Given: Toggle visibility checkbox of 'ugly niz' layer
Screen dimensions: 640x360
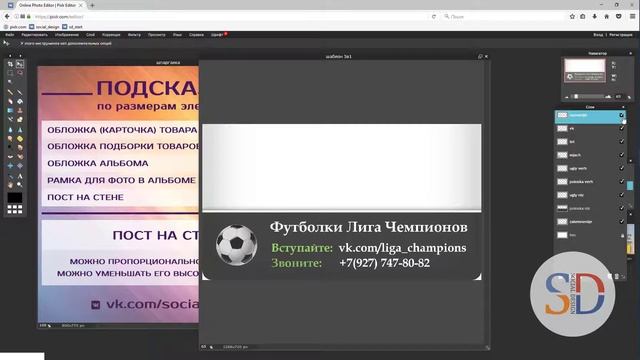Looking at the screenshot, I should pos(622,195).
